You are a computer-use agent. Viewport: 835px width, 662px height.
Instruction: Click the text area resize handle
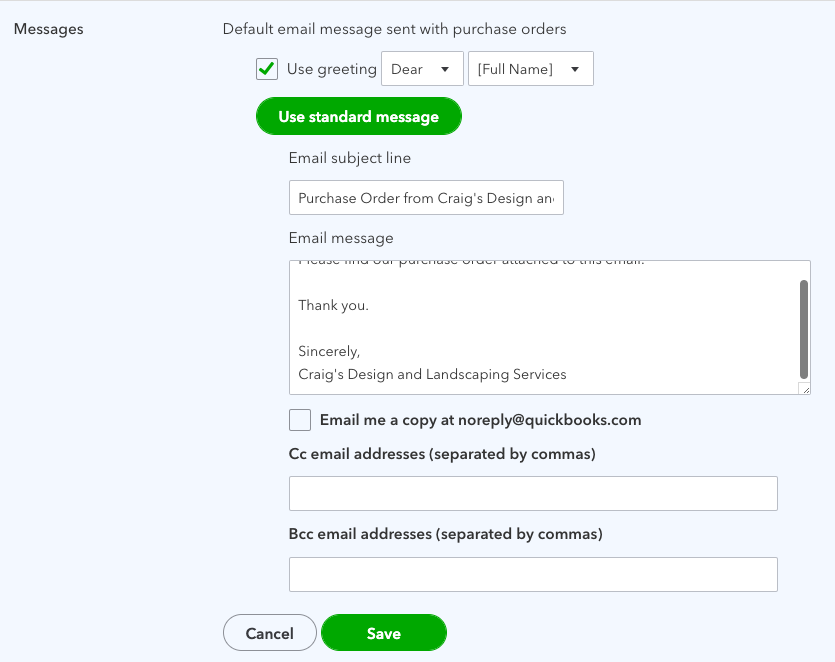point(804,388)
